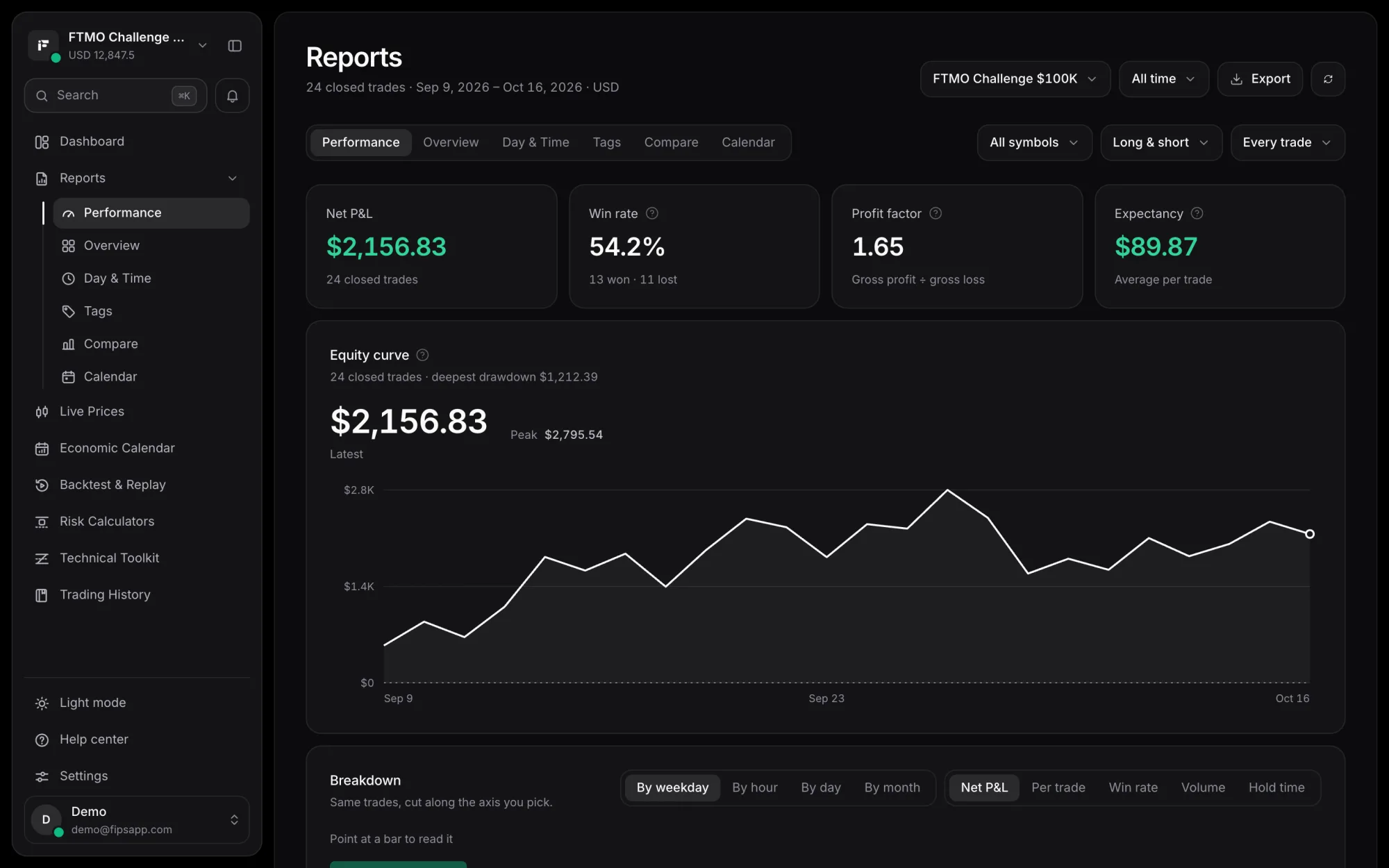This screenshot has height=868, width=1389.
Task: Select By day breakdown option
Action: [x=820, y=787]
